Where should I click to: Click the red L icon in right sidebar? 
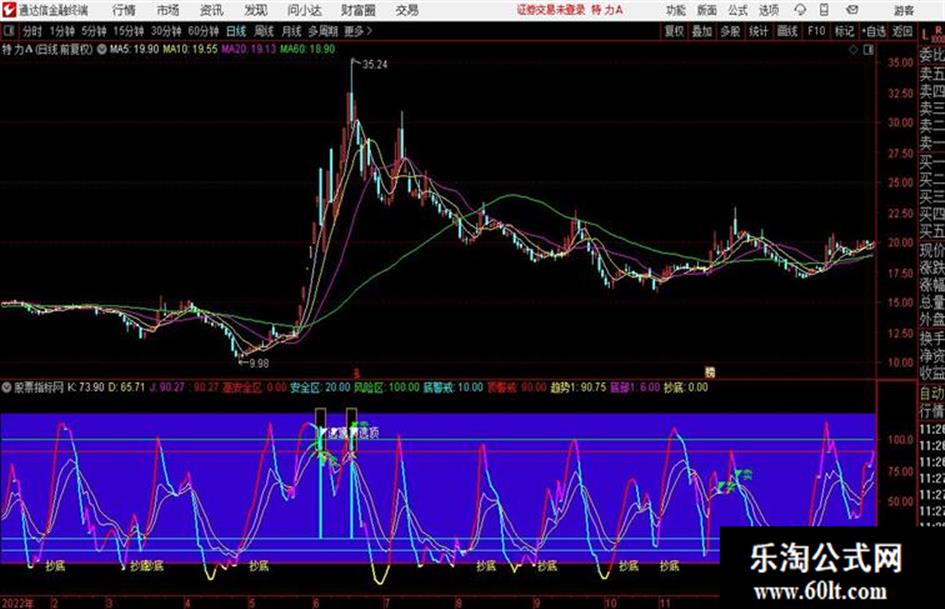pos(926,35)
